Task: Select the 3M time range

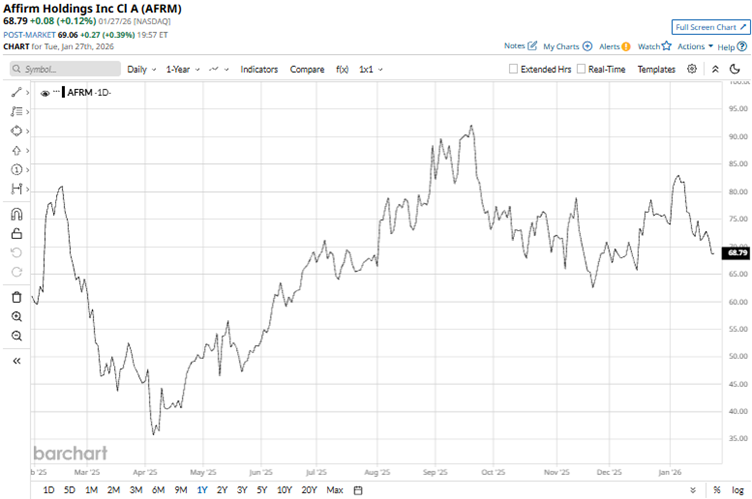Action: pyautogui.click(x=136, y=490)
